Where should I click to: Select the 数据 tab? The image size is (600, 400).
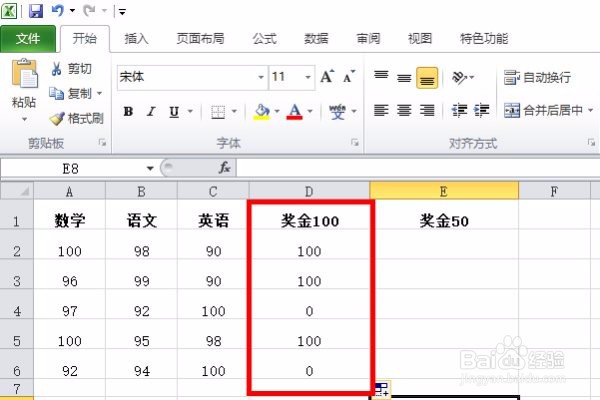[316, 39]
